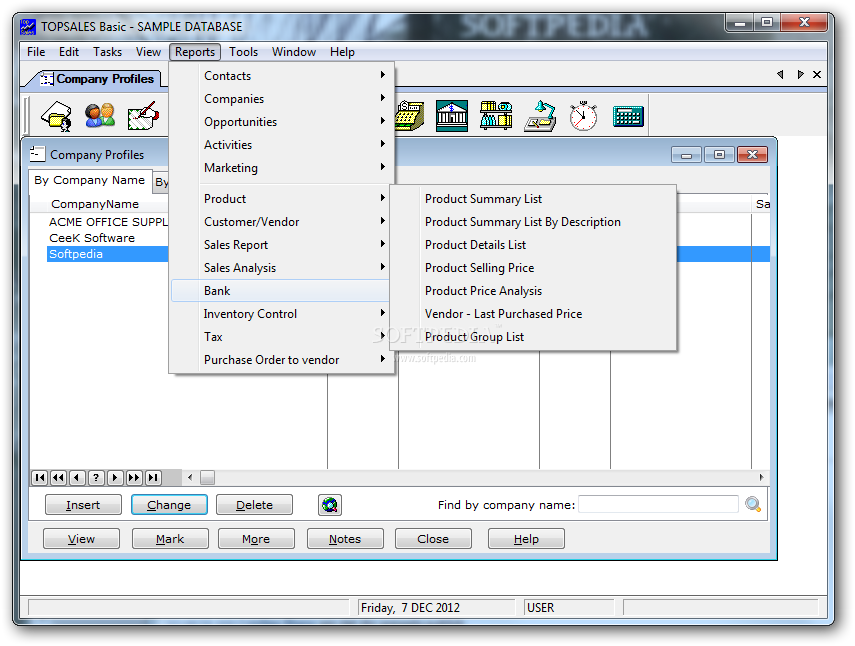Open the contacts people toolbar icon
This screenshot has height=646, width=855.
(x=100, y=116)
